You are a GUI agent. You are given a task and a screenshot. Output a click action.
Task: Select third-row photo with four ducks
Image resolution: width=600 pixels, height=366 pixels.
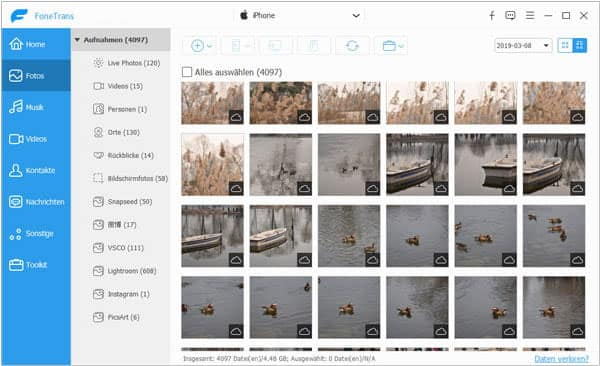(554, 236)
